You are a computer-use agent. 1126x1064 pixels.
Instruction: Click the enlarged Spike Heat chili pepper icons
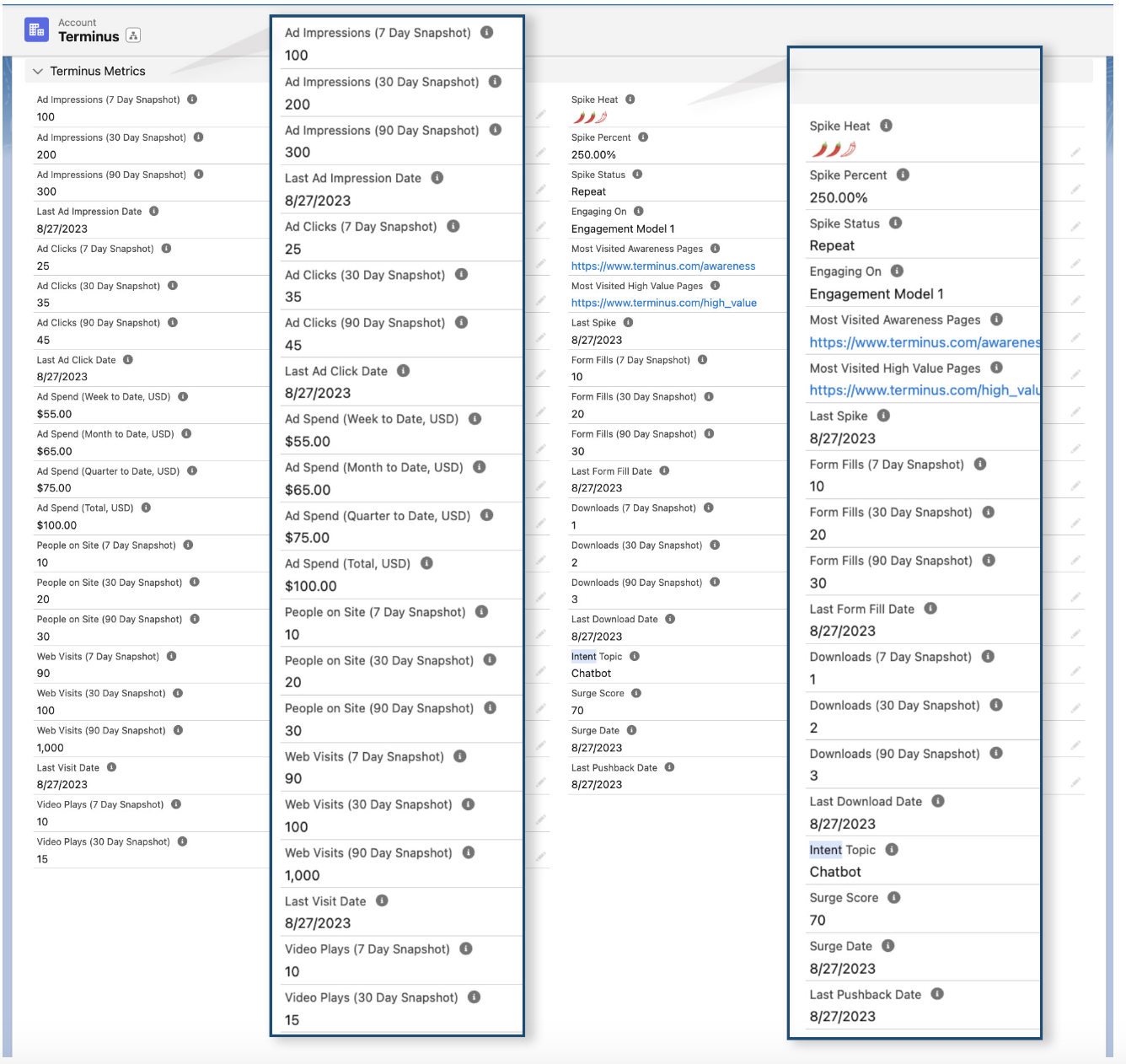[834, 149]
